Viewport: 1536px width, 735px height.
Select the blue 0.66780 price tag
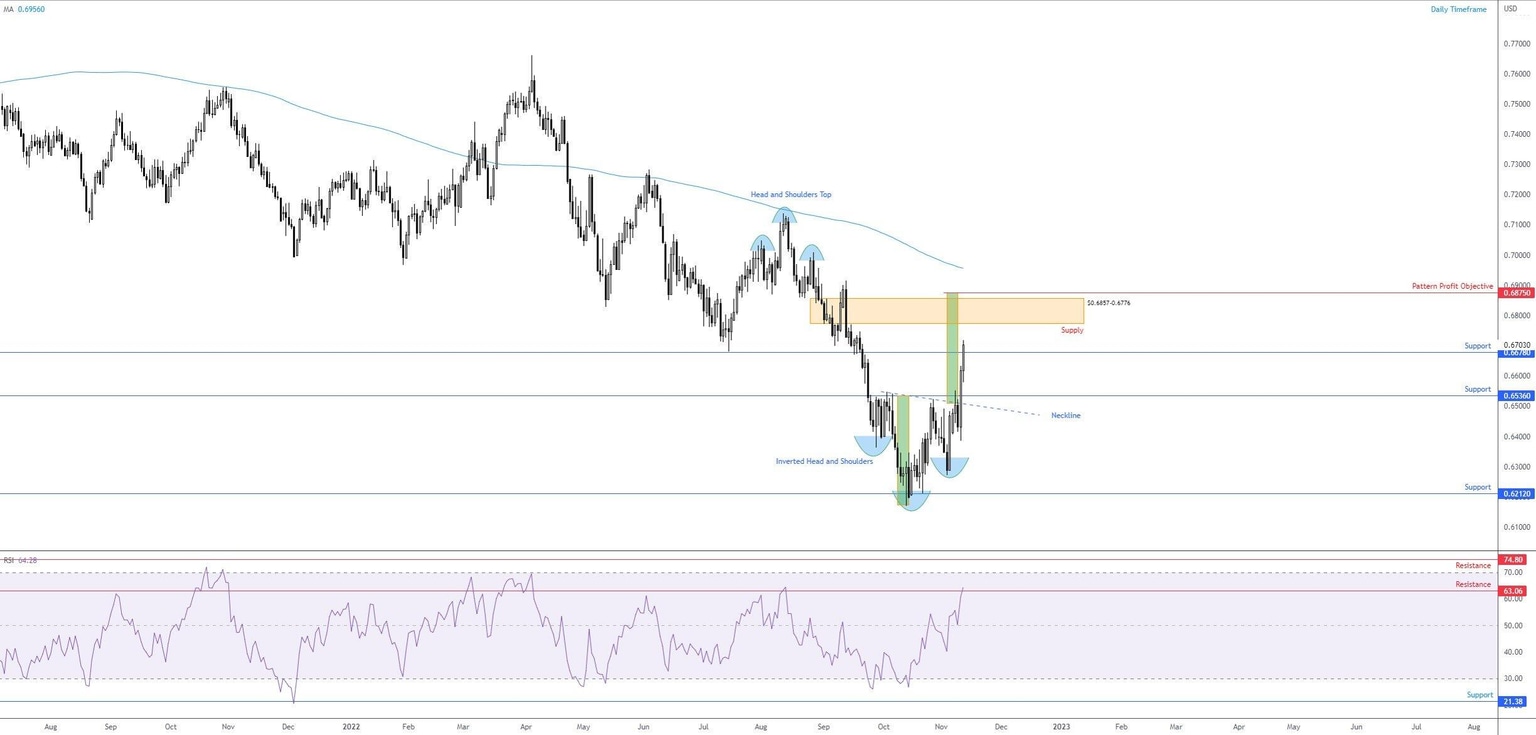pyautogui.click(x=1515, y=353)
